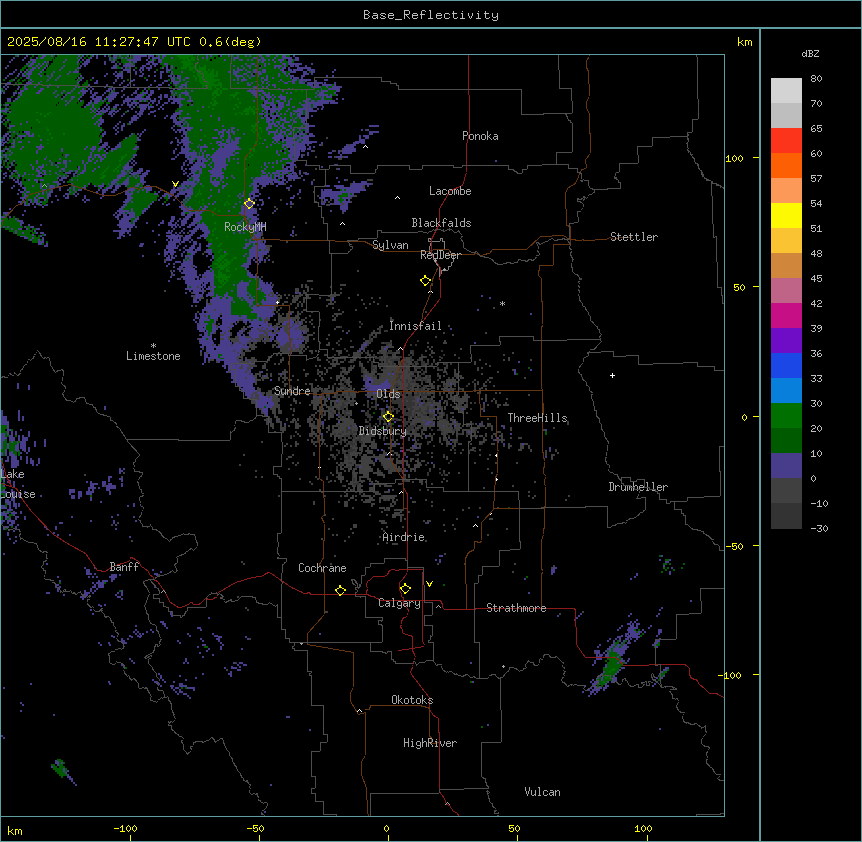The height and width of the screenshot is (842, 862).
Task: Click the -50 tick on bottom axis
Action: (255, 828)
